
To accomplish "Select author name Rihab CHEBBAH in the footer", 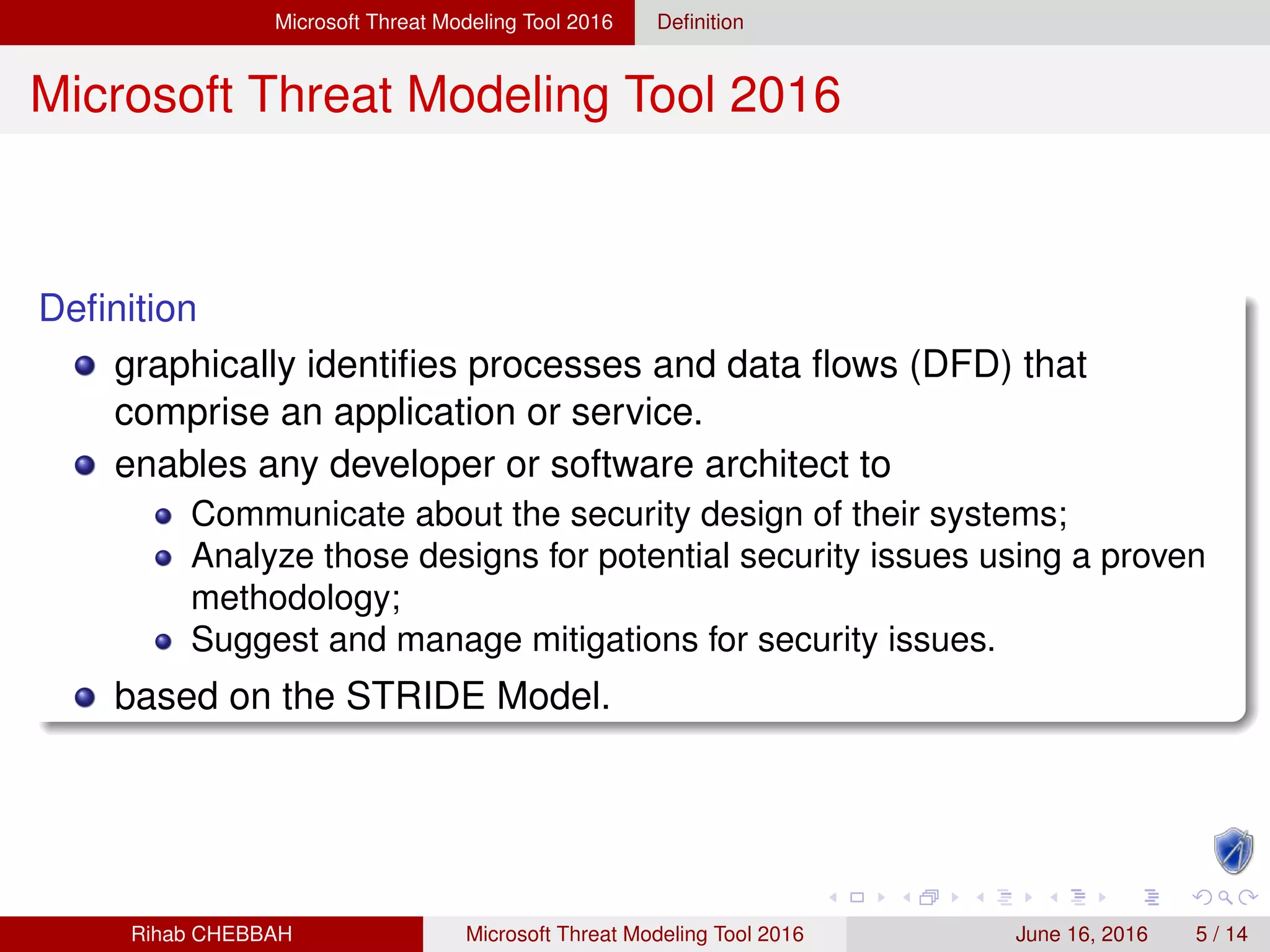I will click(x=211, y=934).
